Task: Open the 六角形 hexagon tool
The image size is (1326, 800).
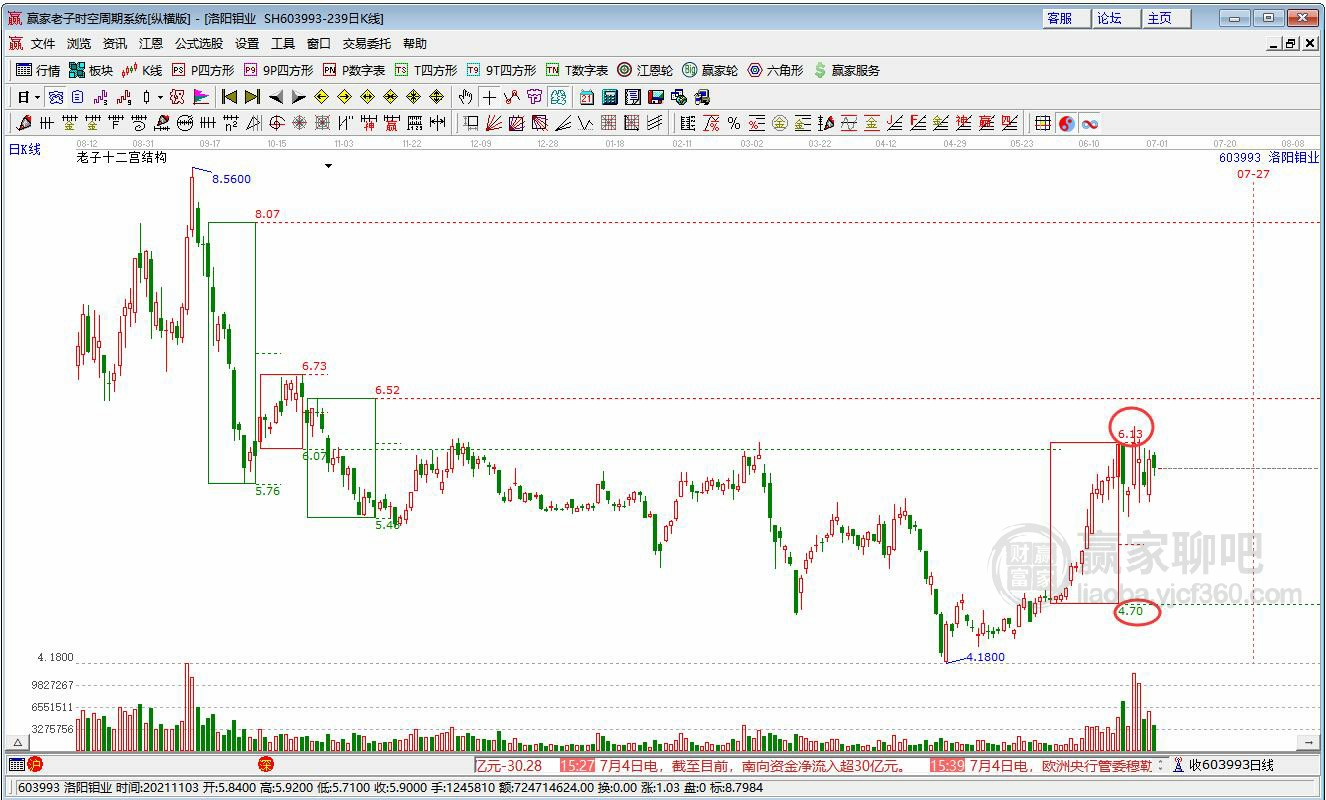Action: point(776,70)
